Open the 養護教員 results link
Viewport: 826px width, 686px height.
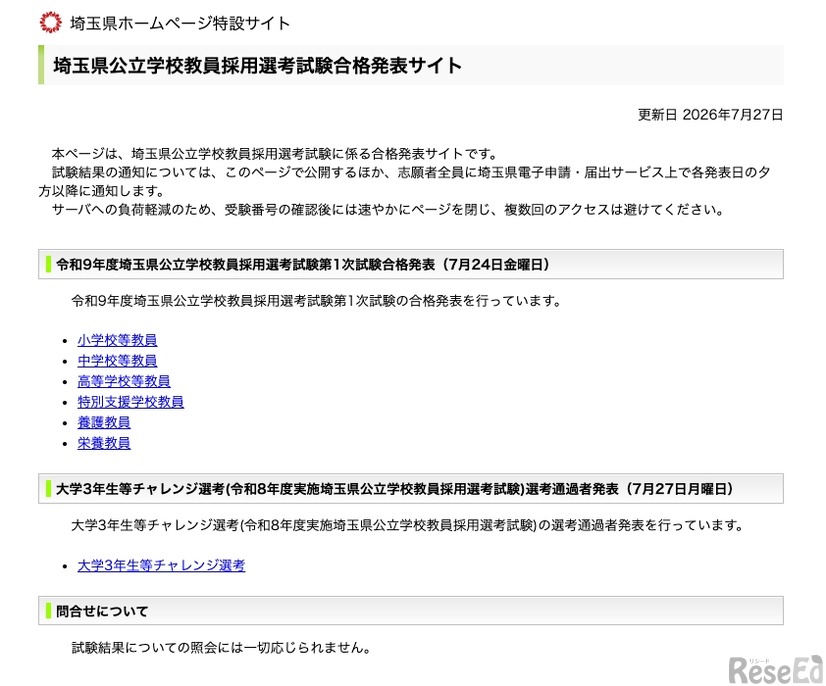104,423
